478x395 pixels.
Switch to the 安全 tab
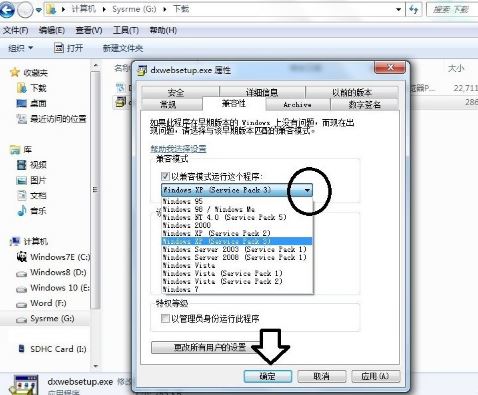pos(180,92)
